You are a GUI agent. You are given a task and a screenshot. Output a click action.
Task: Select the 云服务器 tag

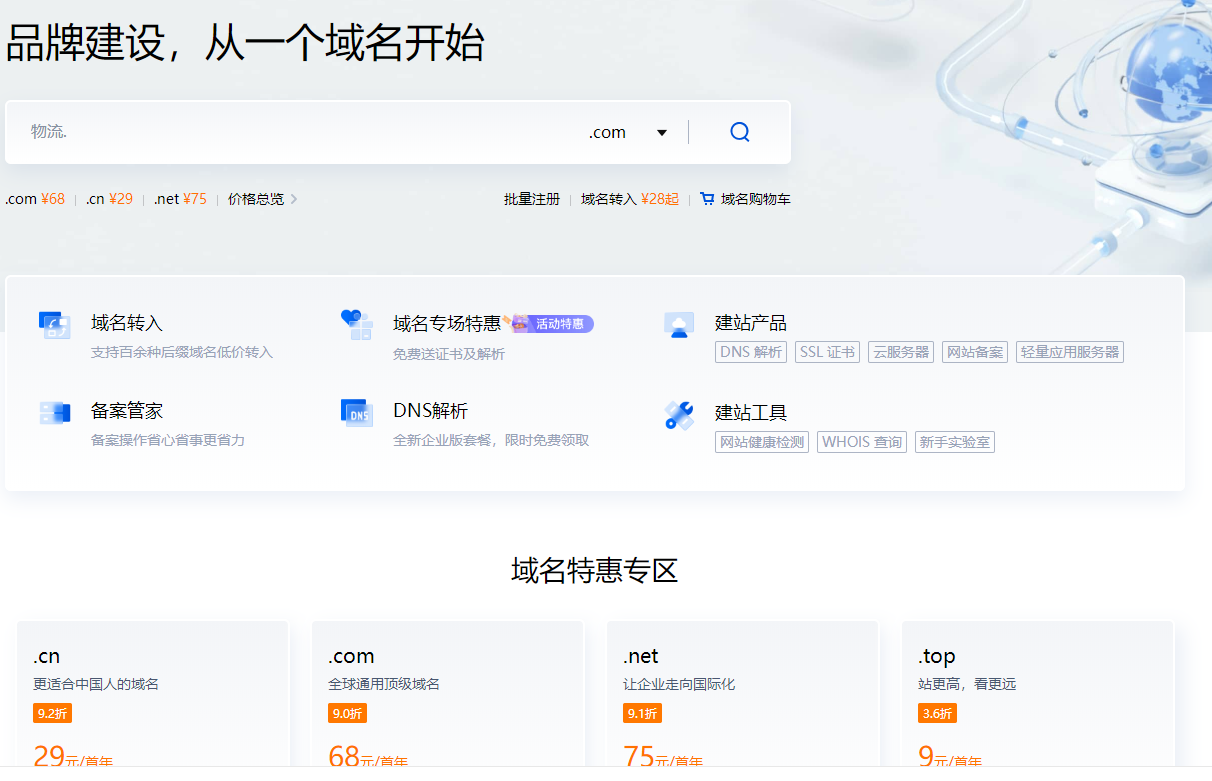pyautogui.click(x=901, y=352)
